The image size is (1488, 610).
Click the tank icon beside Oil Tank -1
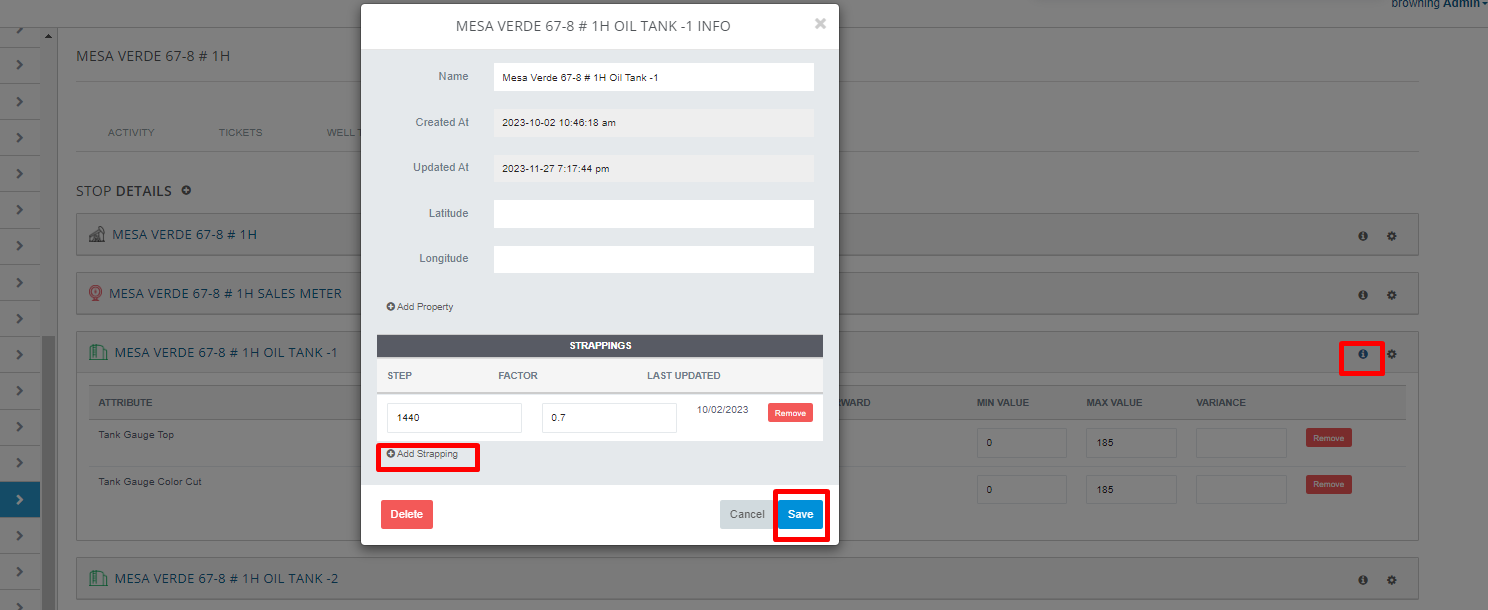98,352
